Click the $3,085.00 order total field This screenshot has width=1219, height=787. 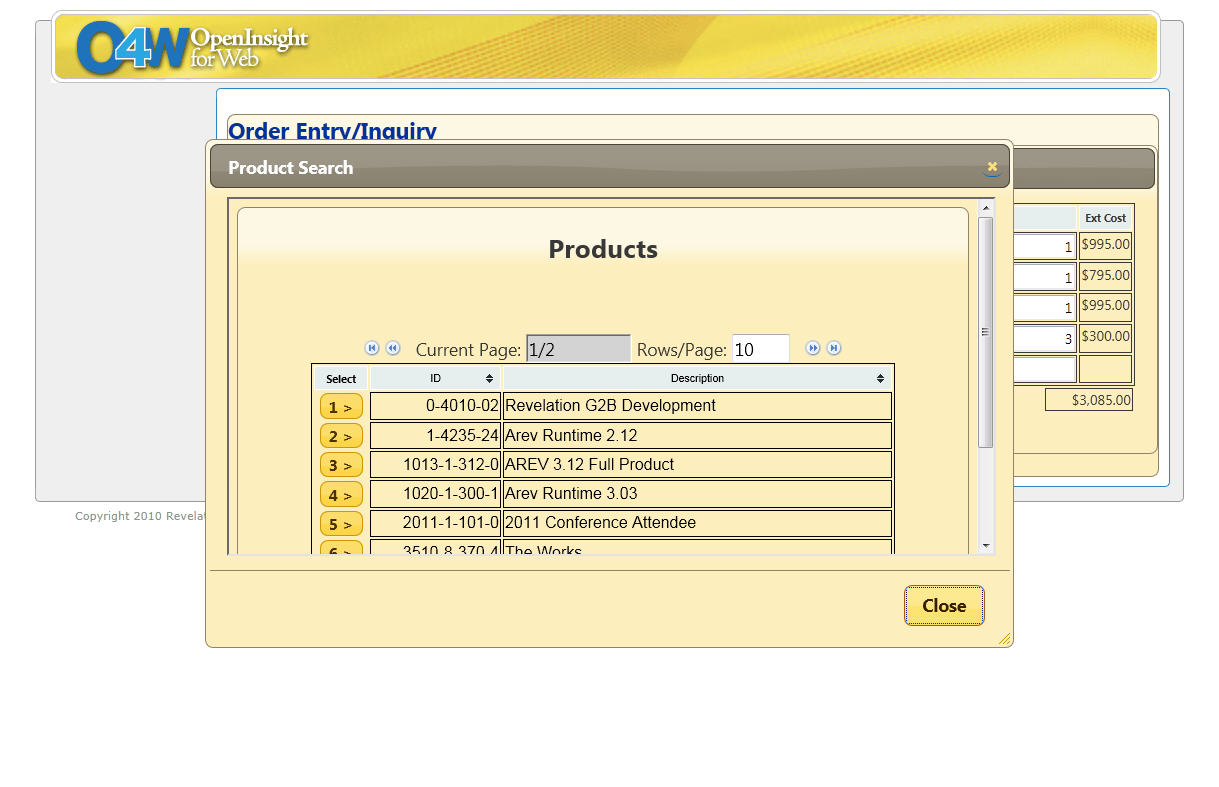click(x=1089, y=400)
